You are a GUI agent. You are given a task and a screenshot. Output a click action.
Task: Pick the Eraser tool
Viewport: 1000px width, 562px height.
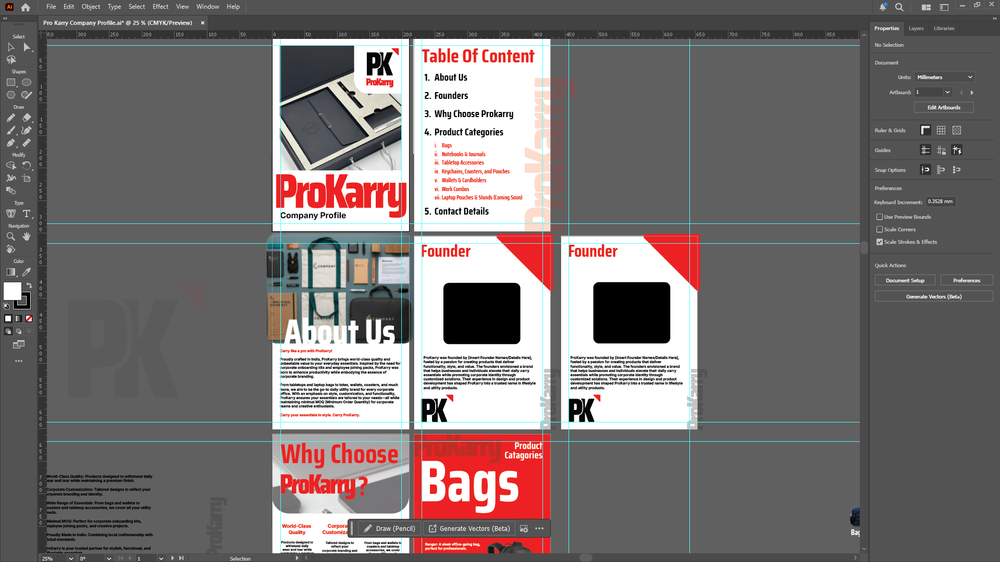[x=27, y=117]
